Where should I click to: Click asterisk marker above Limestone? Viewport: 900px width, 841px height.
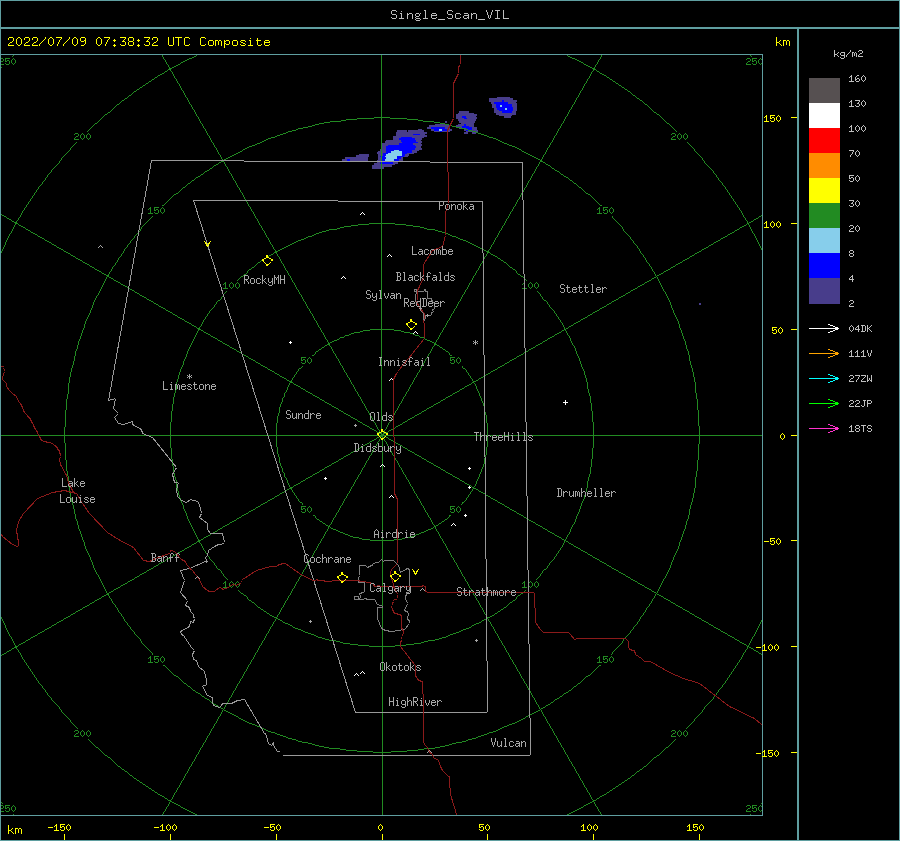189,377
